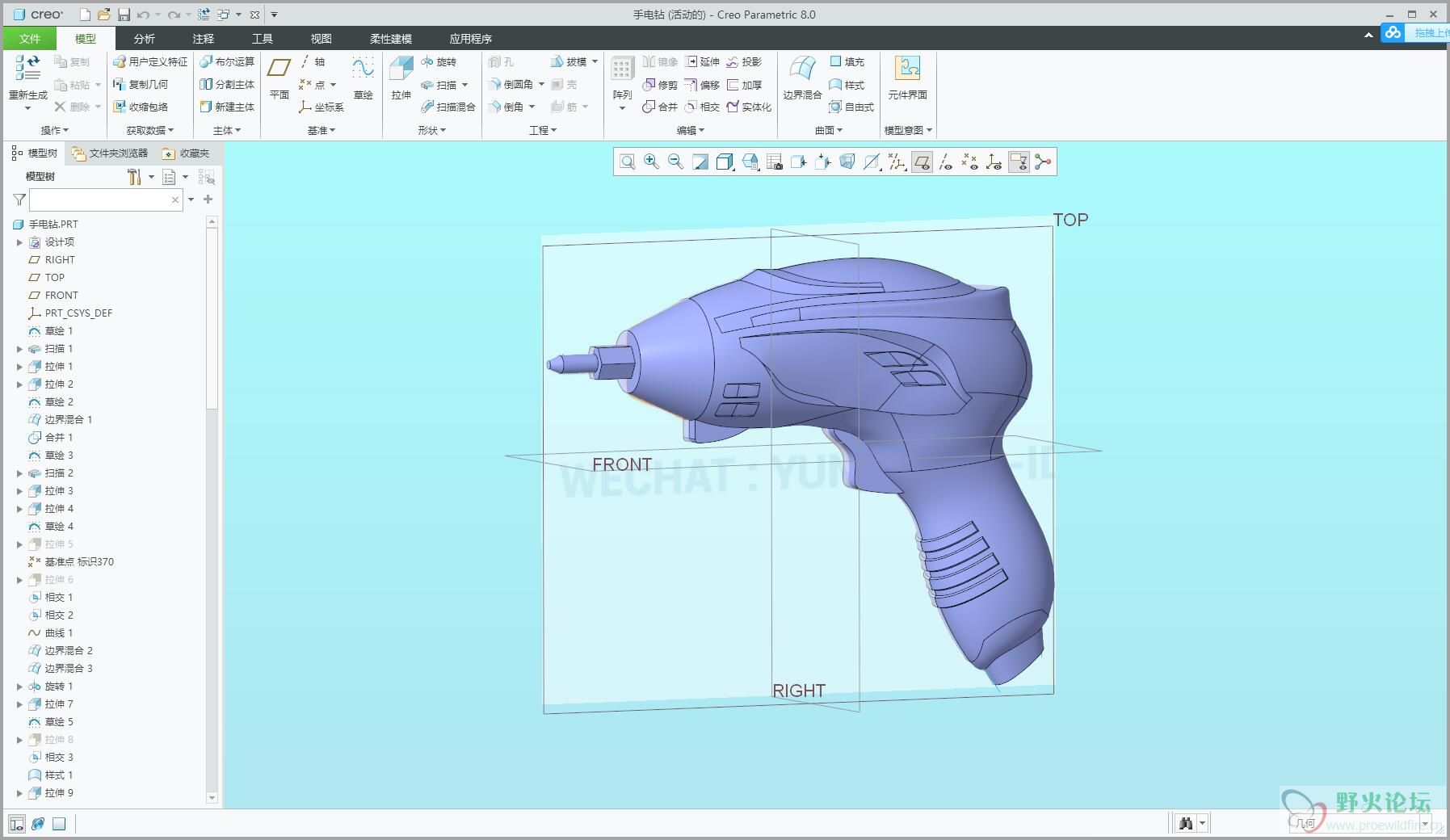
Task: Click the Merge (合并) tool
Action: click(x=660, y=107)
